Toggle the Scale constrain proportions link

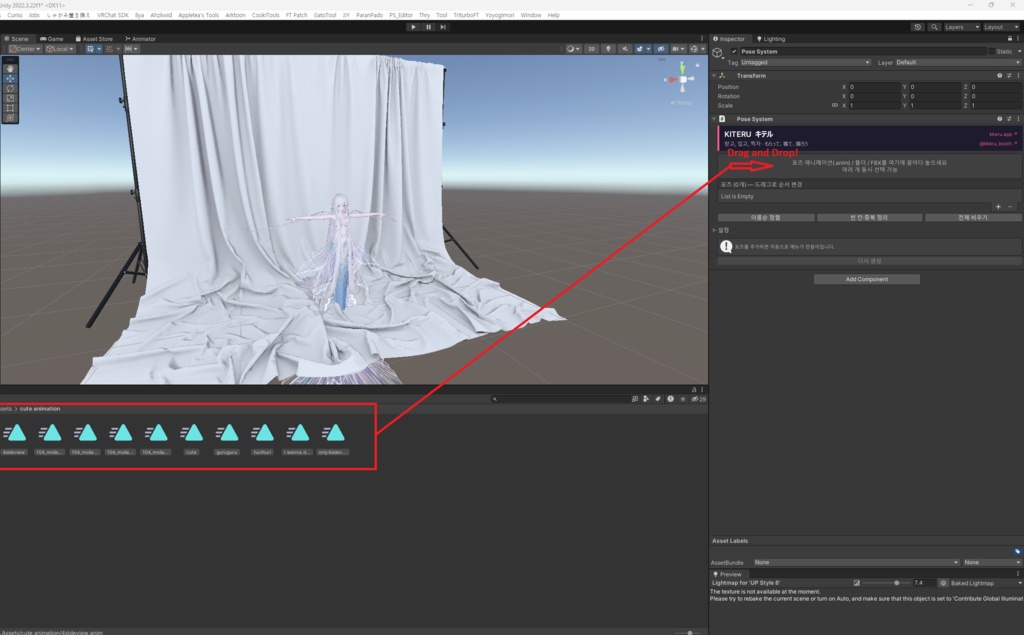click(x=834, y=105)
